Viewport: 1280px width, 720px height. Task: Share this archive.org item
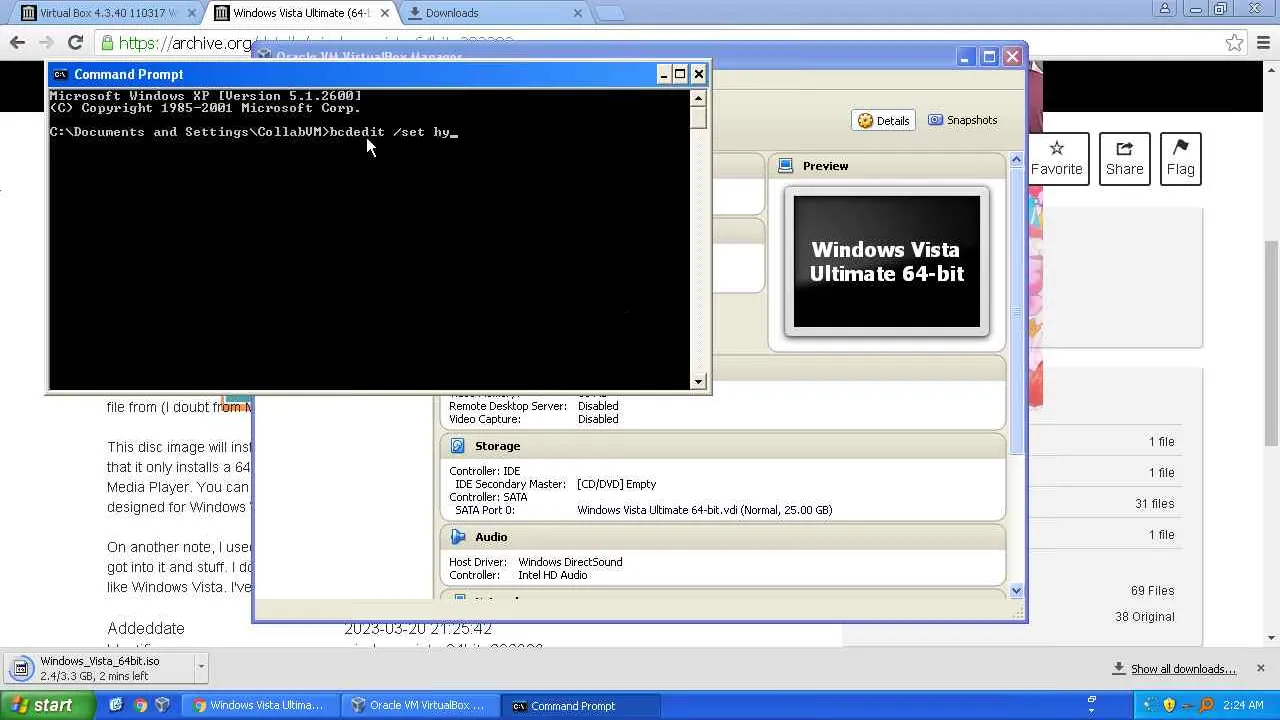tap(1124, 158)
